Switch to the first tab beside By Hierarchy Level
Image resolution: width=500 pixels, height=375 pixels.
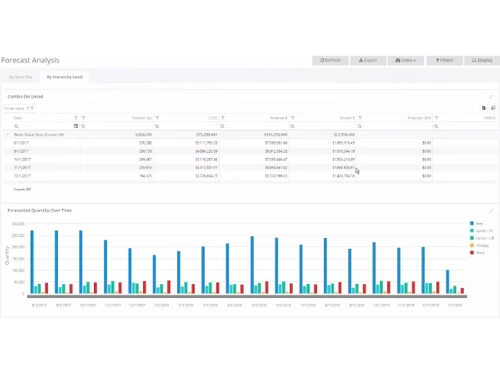click(20, 77)
